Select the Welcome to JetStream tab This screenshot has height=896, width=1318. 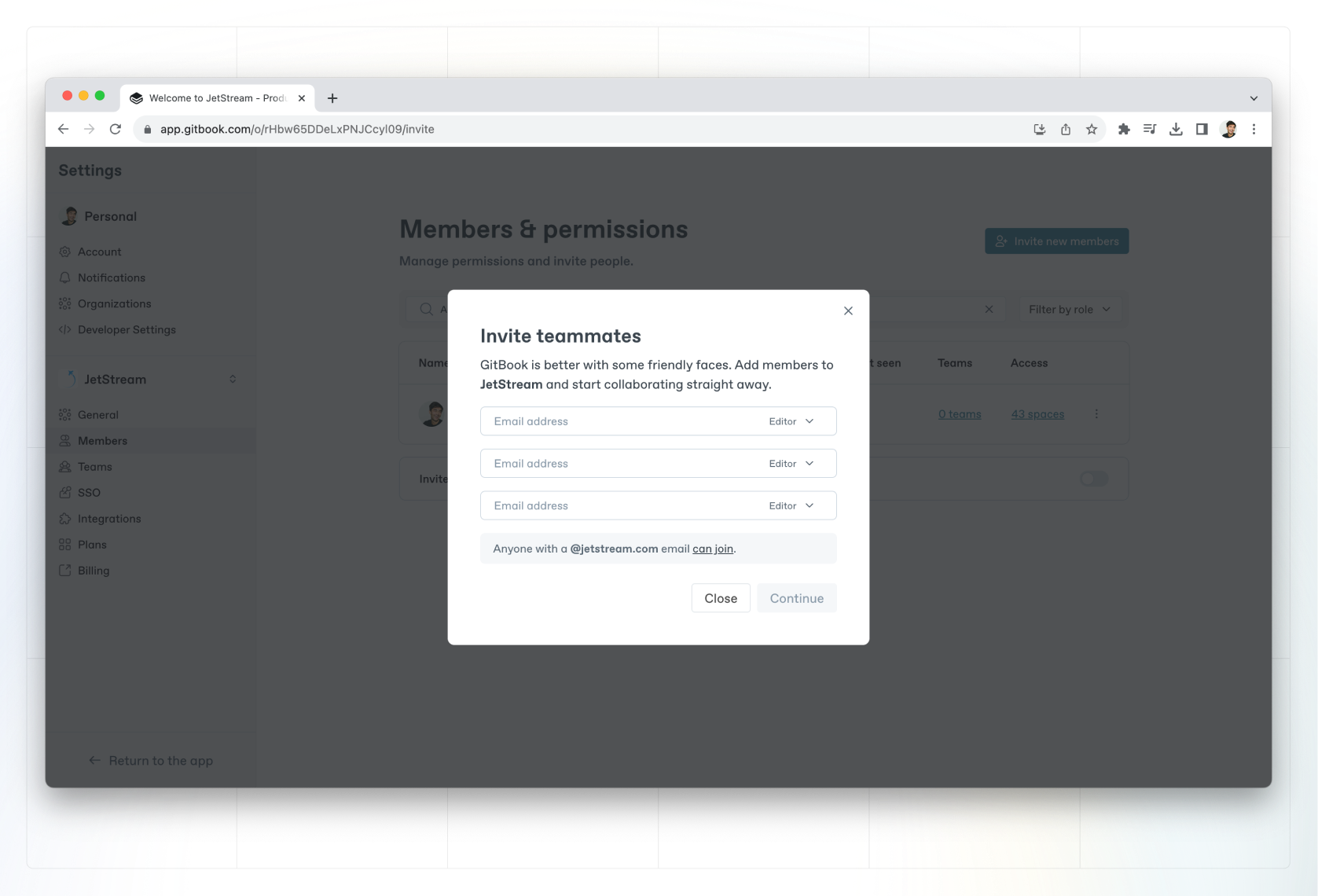218,98
